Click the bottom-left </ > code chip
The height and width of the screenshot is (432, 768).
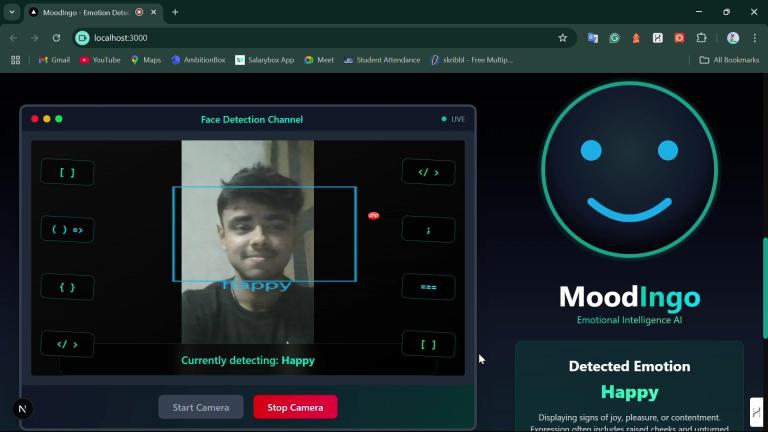[67, 344]
